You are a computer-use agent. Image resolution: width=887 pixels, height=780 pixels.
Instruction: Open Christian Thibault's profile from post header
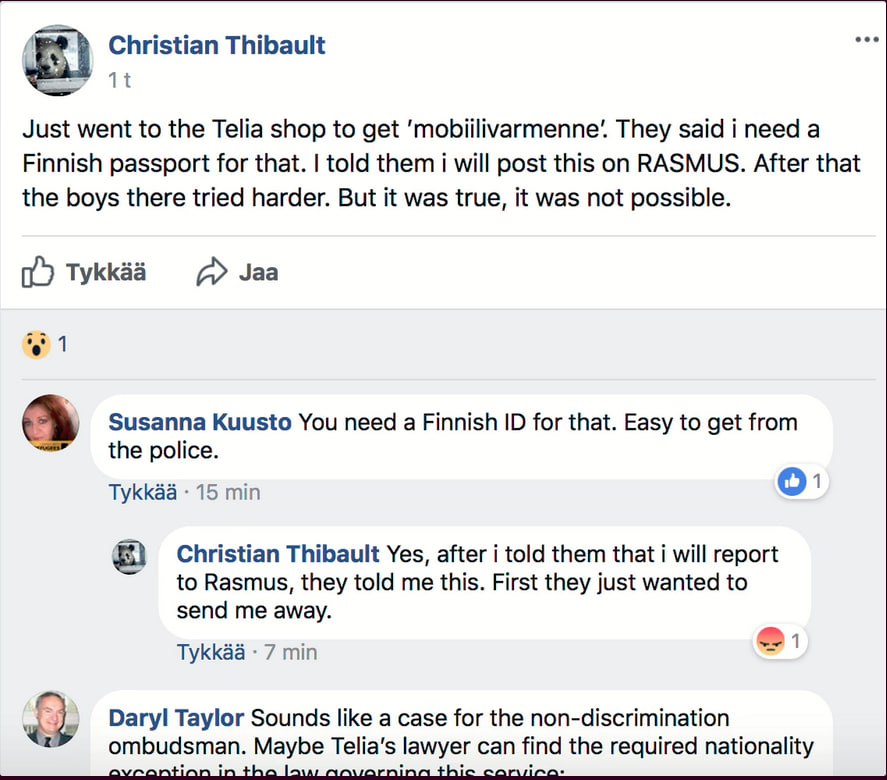tap(216, 45)
